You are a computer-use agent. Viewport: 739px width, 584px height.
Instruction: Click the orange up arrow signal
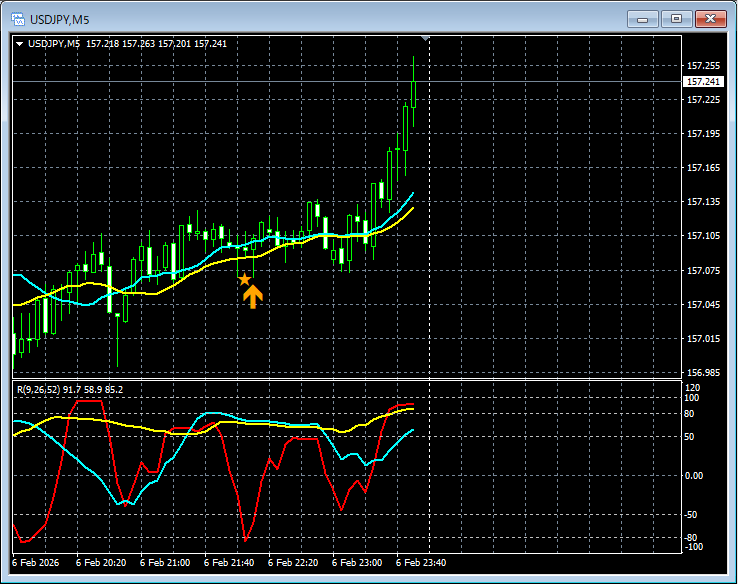(252, 296)
